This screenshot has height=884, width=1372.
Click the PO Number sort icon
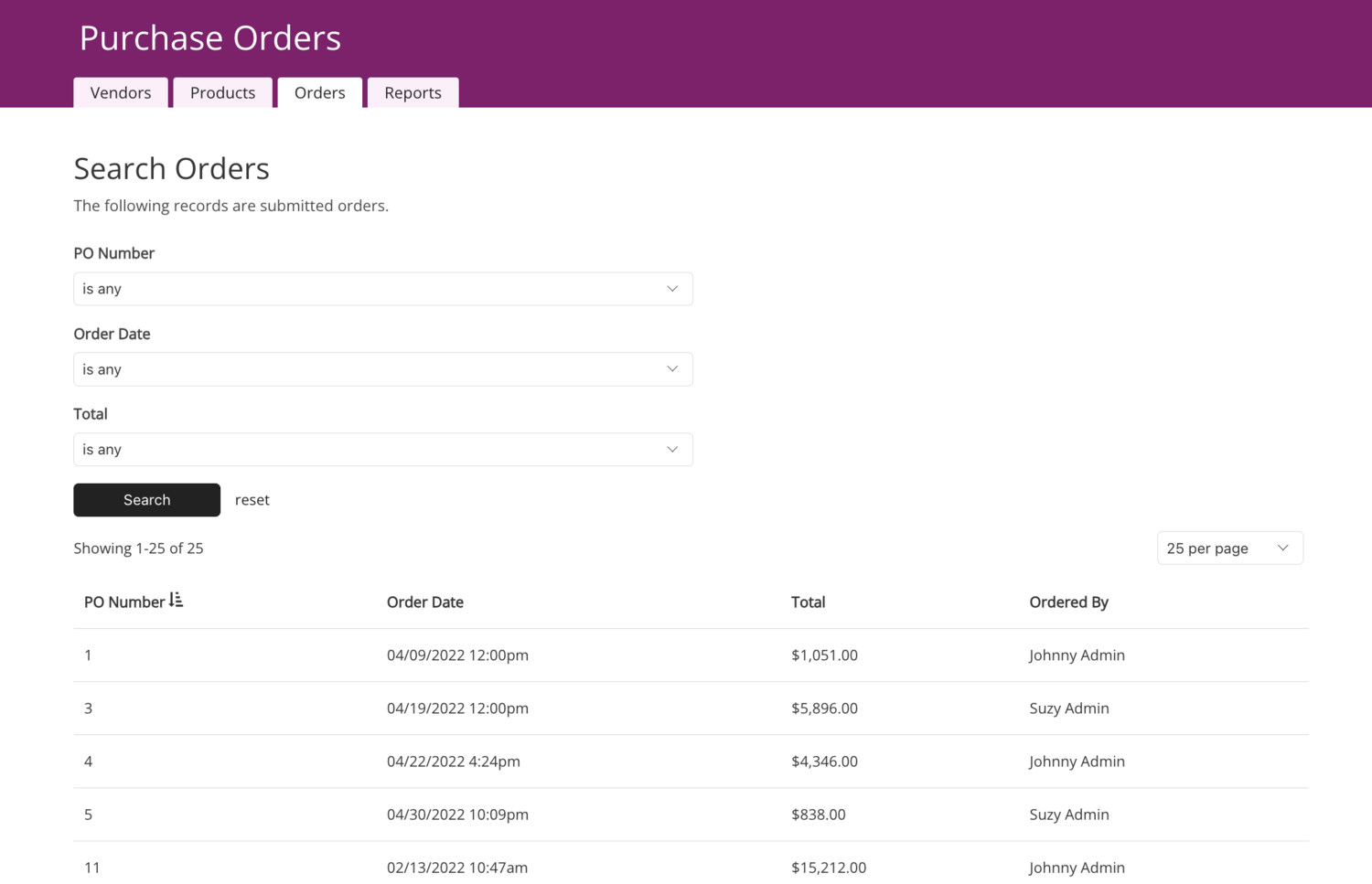(x=177, y=601)
